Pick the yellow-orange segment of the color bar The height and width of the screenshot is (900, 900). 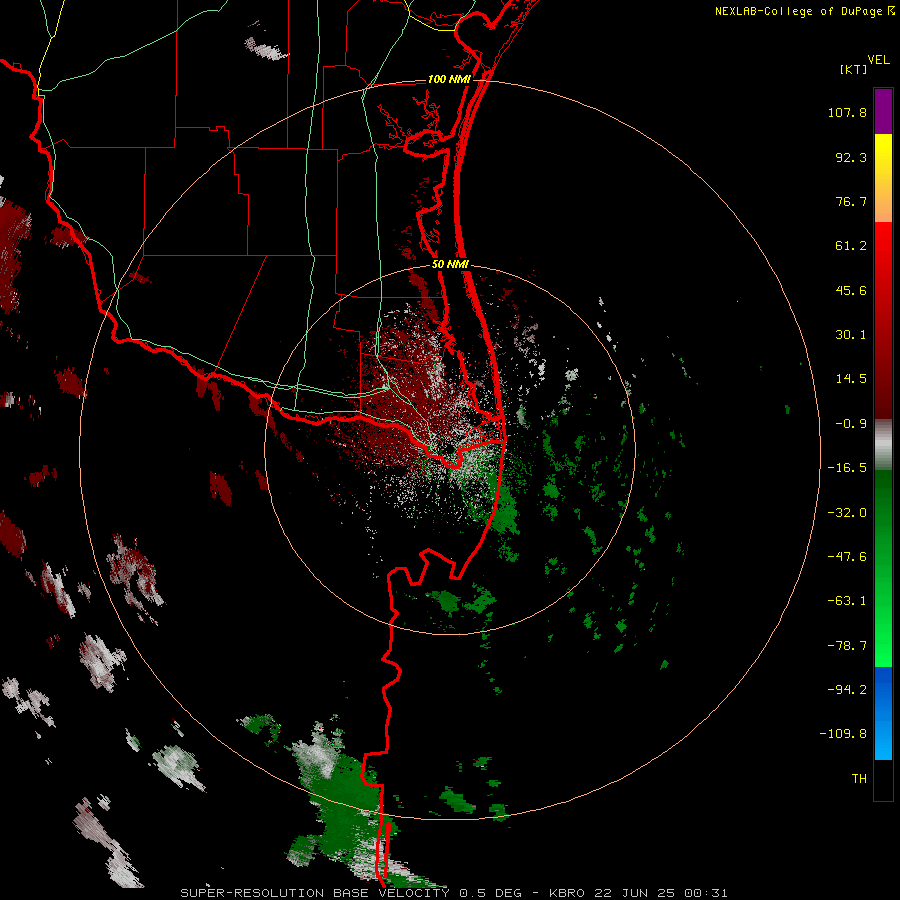click(883, 178)
